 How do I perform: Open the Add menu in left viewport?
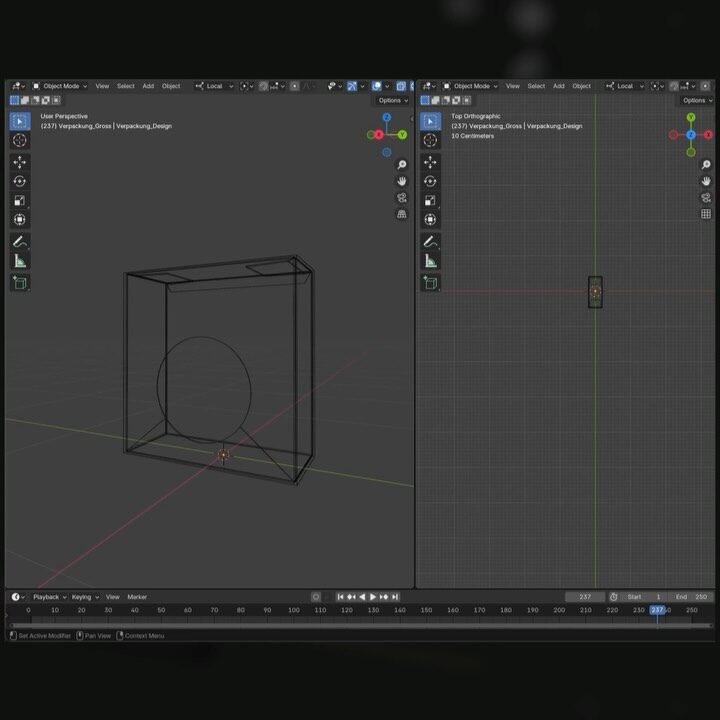(x=148, y=86)
